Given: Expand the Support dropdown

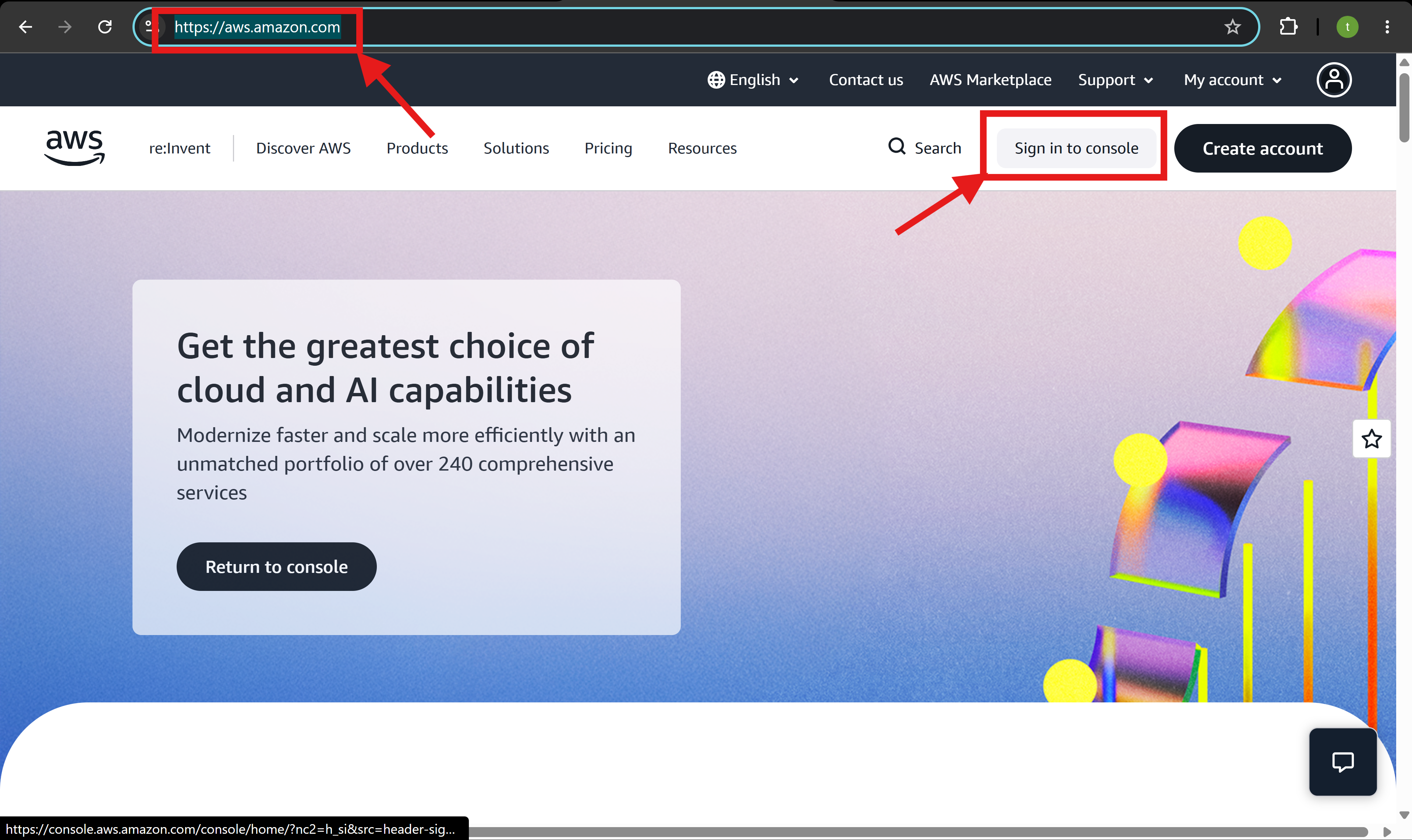Looking at the screenshot, I should pos(1115,80).
